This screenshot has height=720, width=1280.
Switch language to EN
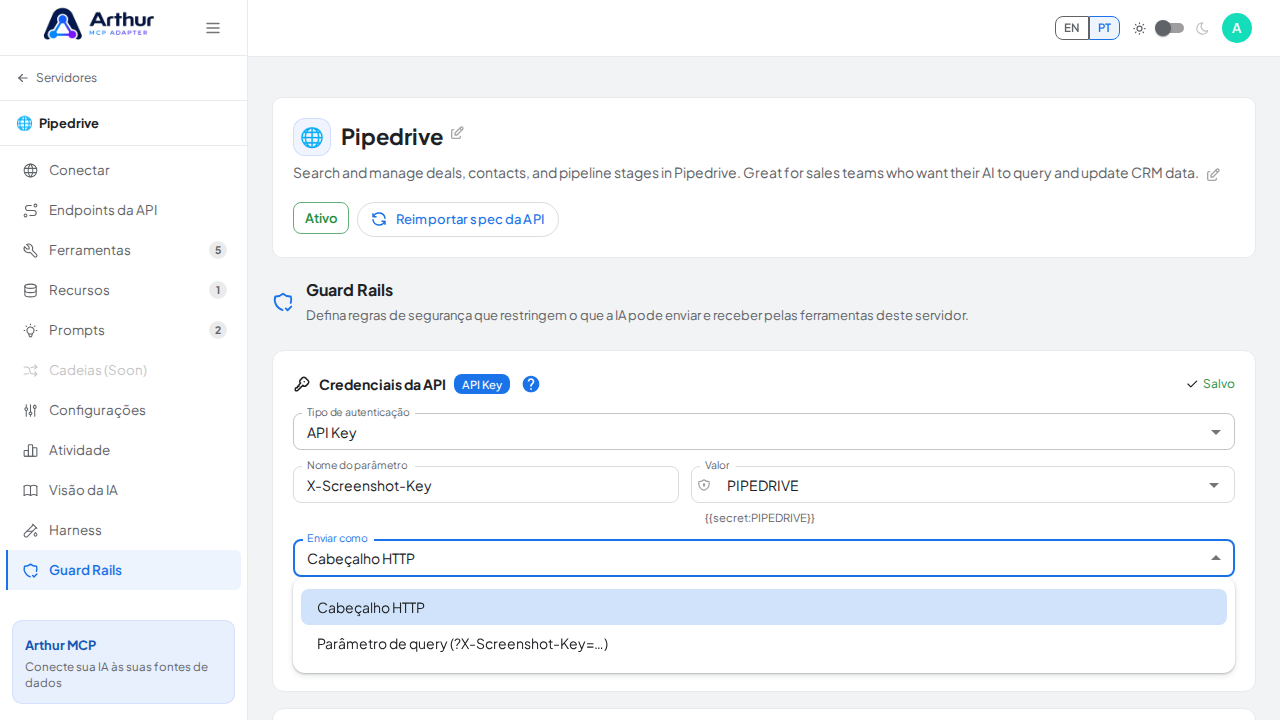point(1072,28)
